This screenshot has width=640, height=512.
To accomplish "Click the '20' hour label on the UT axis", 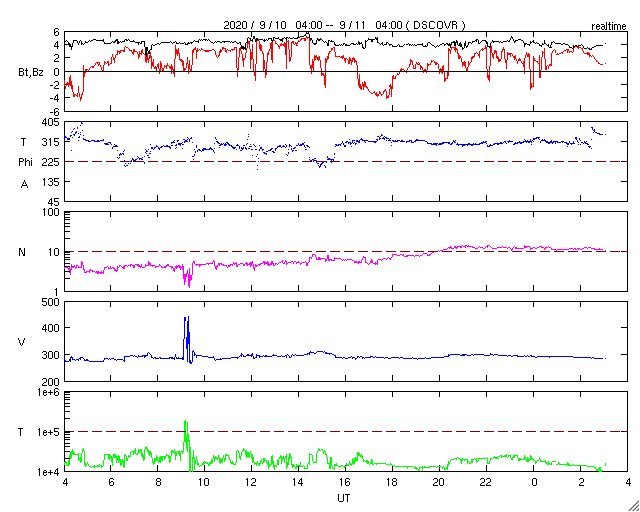I will pyautogui.click(x=439, y=483).
